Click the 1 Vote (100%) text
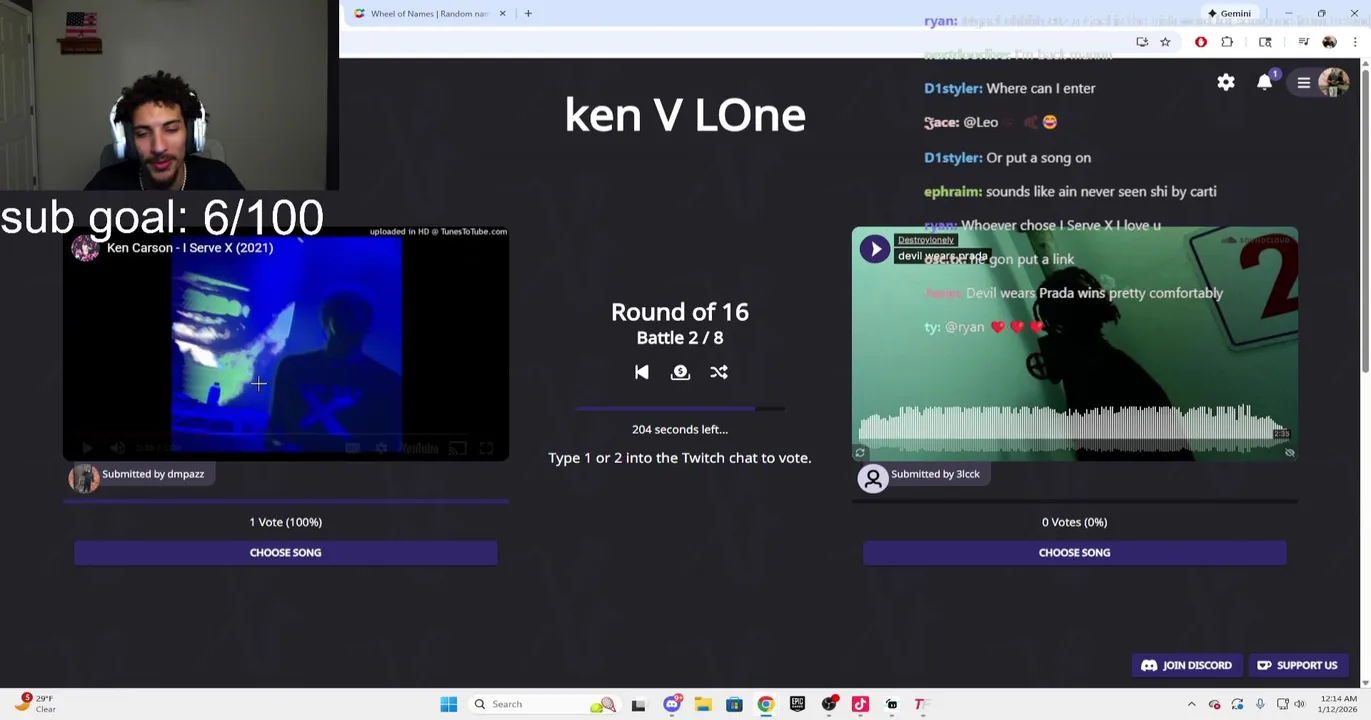Viewport: 1371px width, 720px height. point(285,522)
